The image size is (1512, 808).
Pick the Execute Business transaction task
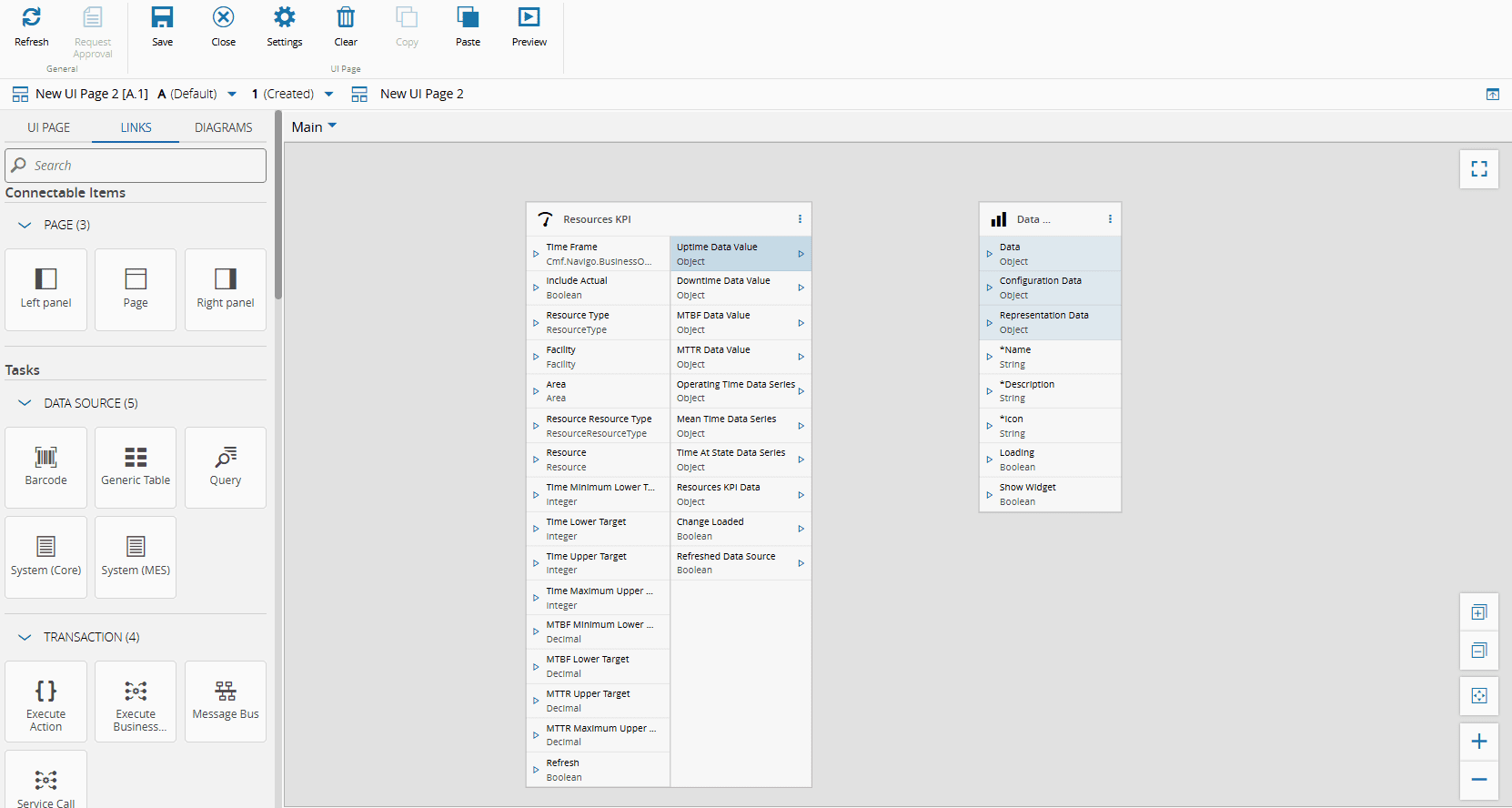click(136, 702)
